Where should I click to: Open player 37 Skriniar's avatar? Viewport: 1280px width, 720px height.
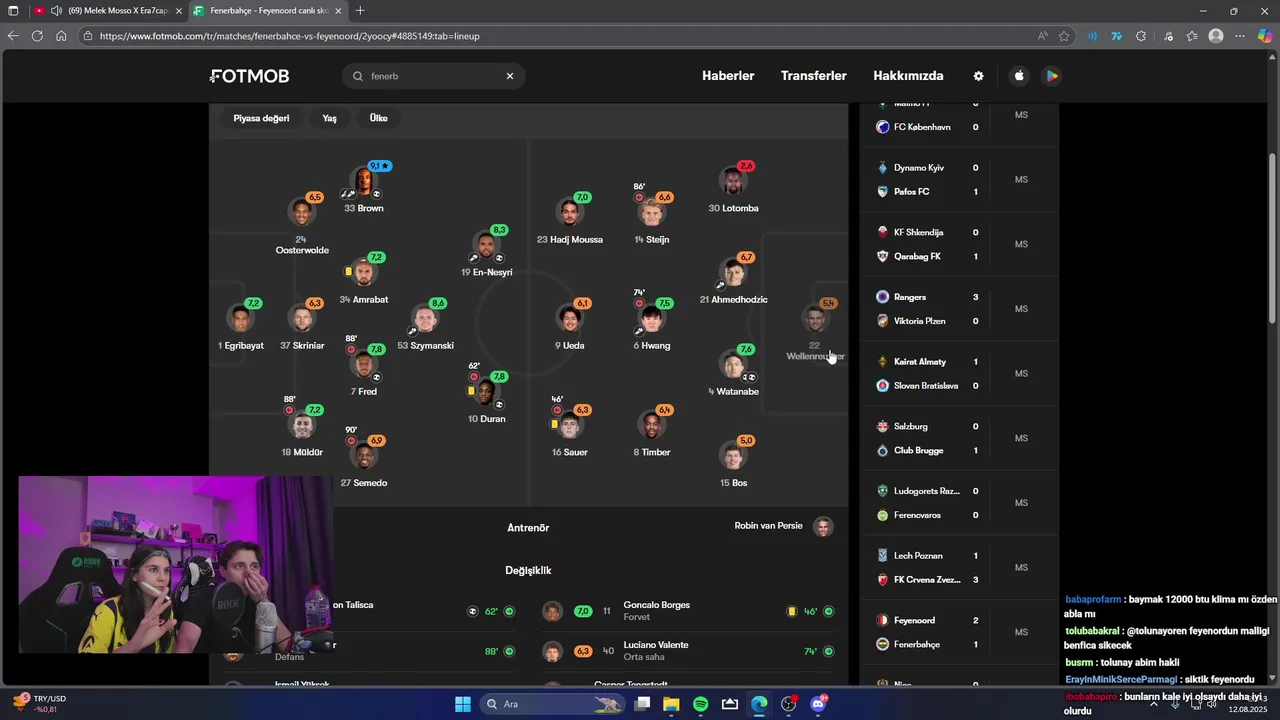point(302,319)
